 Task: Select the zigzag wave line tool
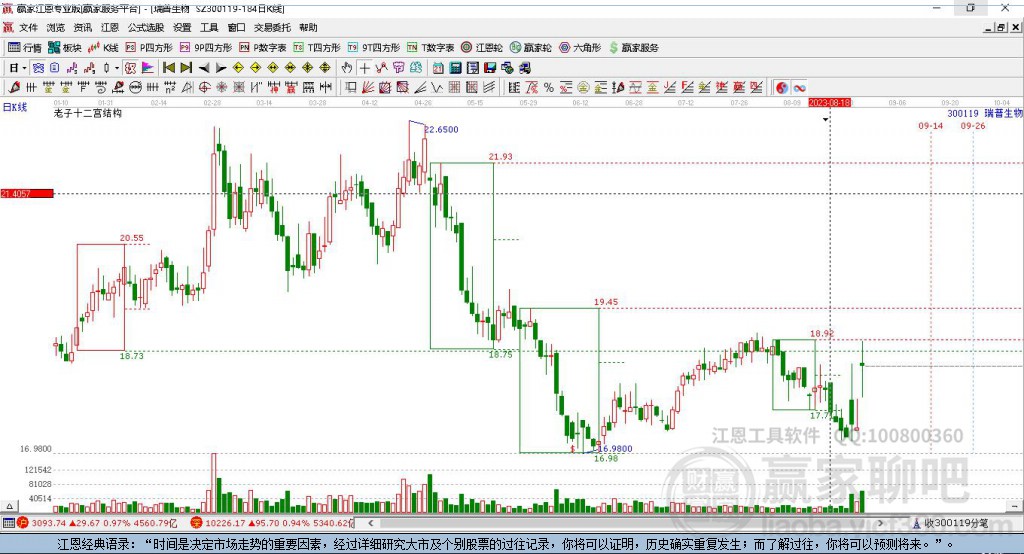[437, 88]
